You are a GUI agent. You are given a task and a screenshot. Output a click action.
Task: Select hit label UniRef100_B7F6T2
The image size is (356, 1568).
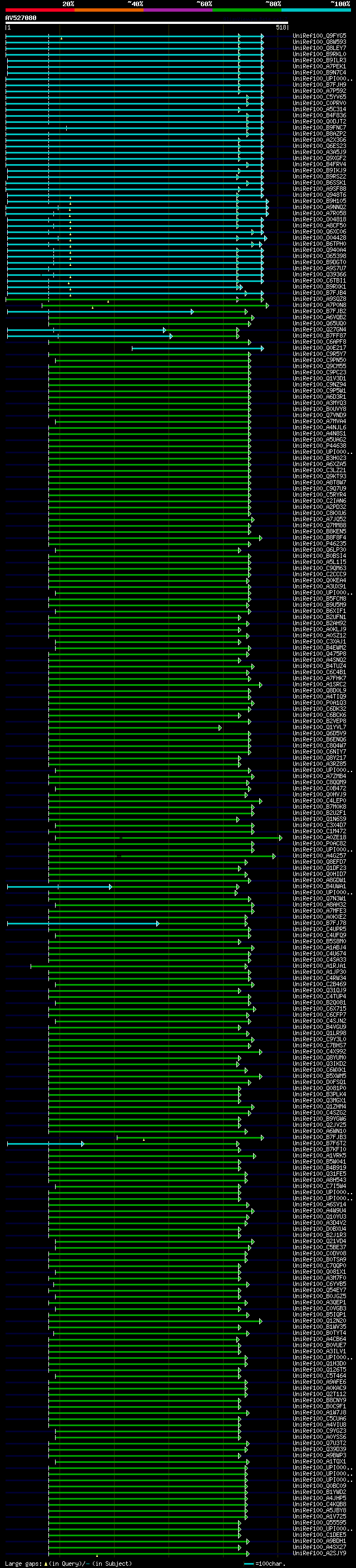pyautogui.click(x=319, y=1144)
